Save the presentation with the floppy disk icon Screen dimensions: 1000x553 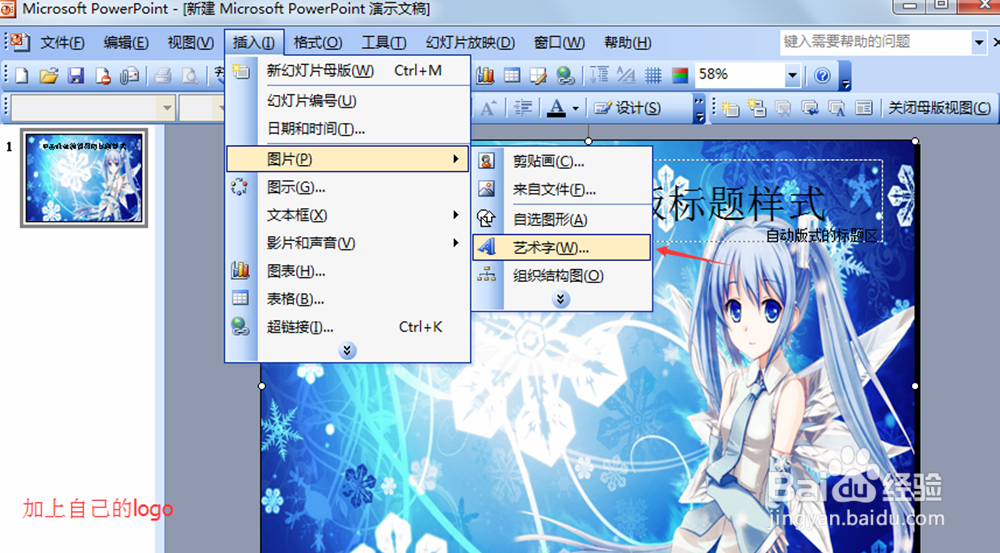[x=76, y=76]
